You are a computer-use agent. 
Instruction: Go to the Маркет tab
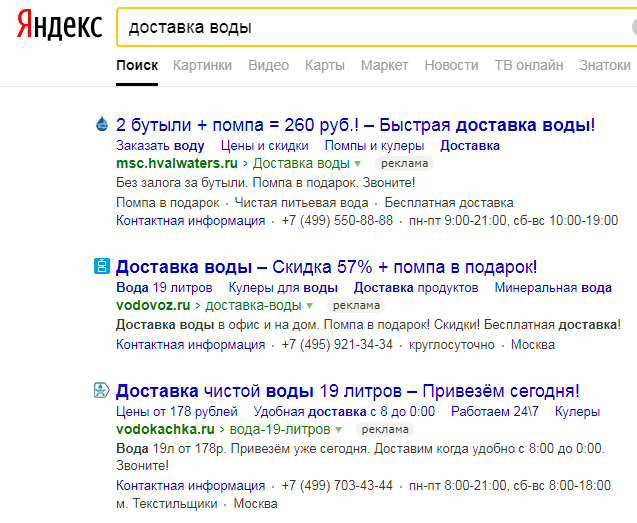(384, 65)
